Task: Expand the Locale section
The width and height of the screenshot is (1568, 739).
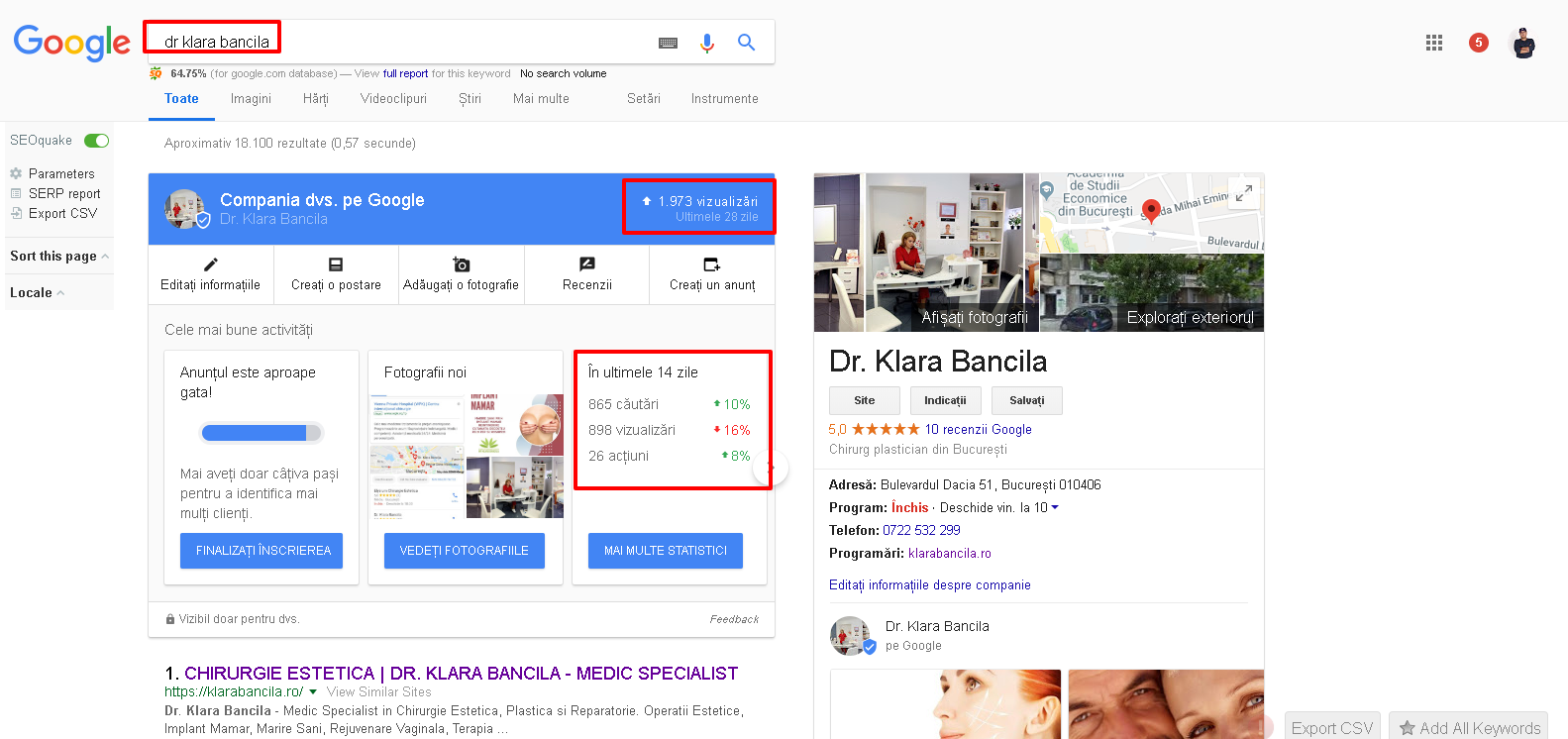Action: tap(38, 292)
